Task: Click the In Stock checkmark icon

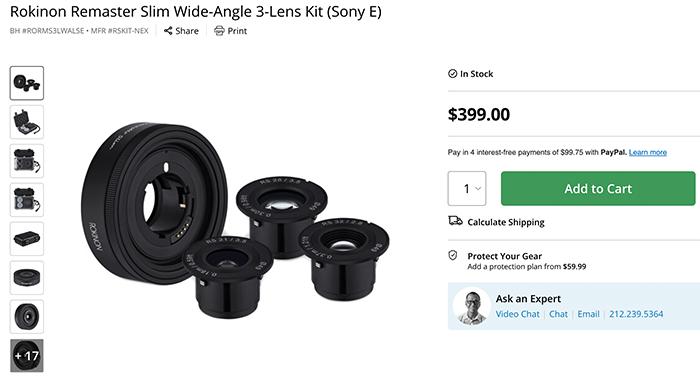Action: point(452,74)
